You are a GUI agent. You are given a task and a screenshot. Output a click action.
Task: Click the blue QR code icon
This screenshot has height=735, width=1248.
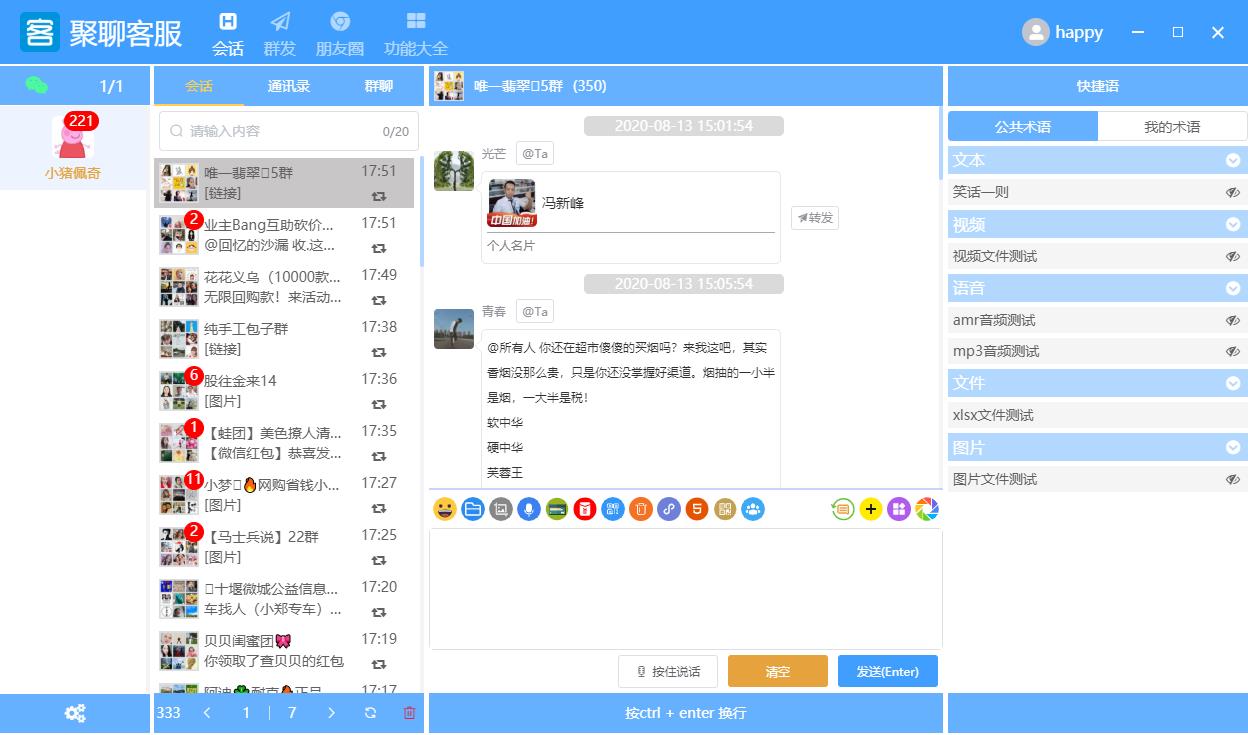click(x=613, y=509)
